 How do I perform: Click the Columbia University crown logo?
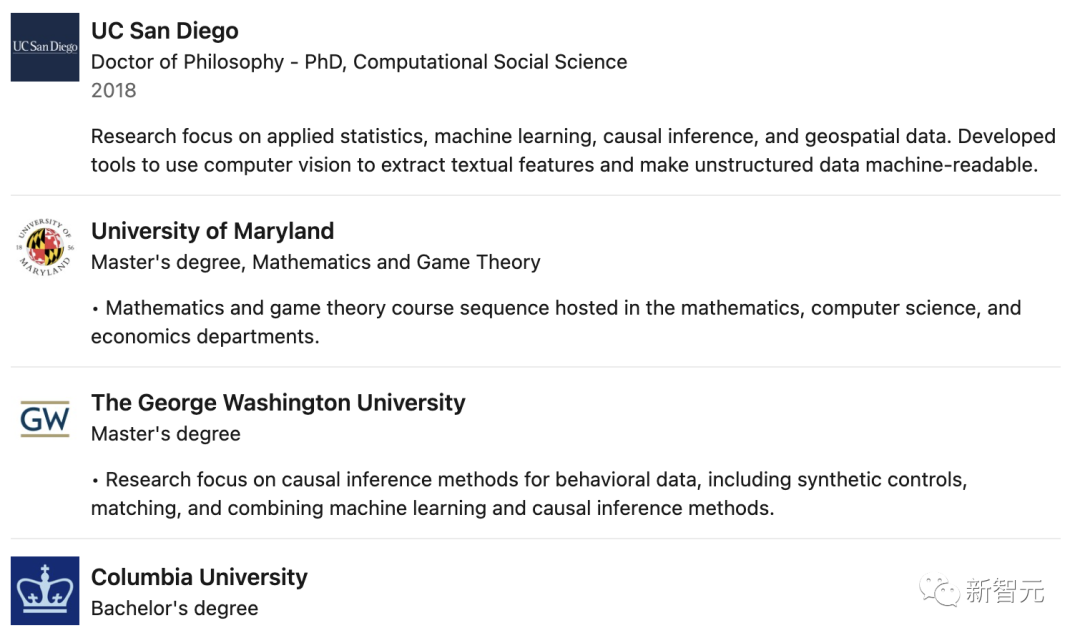[x=45, y=591]
